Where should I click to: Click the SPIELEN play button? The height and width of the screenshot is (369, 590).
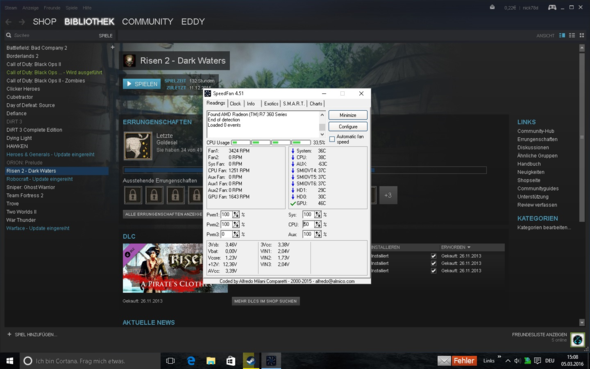[142, 84]
